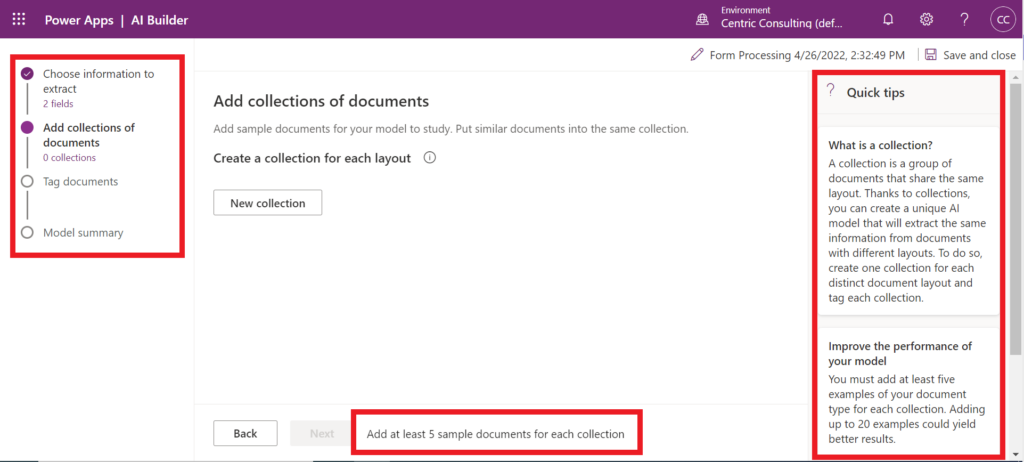Click the Quick tips question mark icon
The height and width of the screenshot is (462, 1024).
830,92
